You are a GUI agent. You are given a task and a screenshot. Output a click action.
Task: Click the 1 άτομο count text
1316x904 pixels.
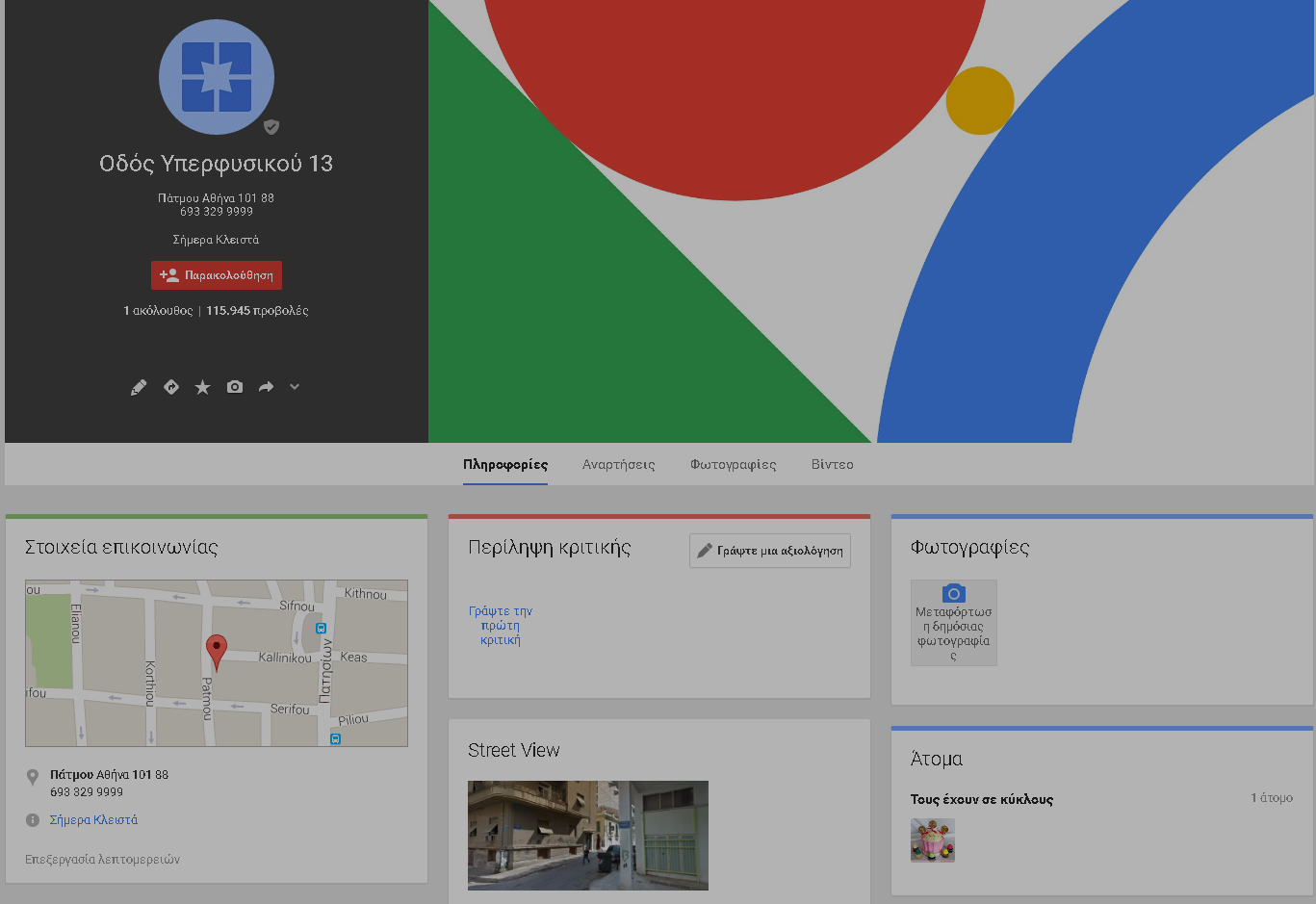[x=1272, y=798]
